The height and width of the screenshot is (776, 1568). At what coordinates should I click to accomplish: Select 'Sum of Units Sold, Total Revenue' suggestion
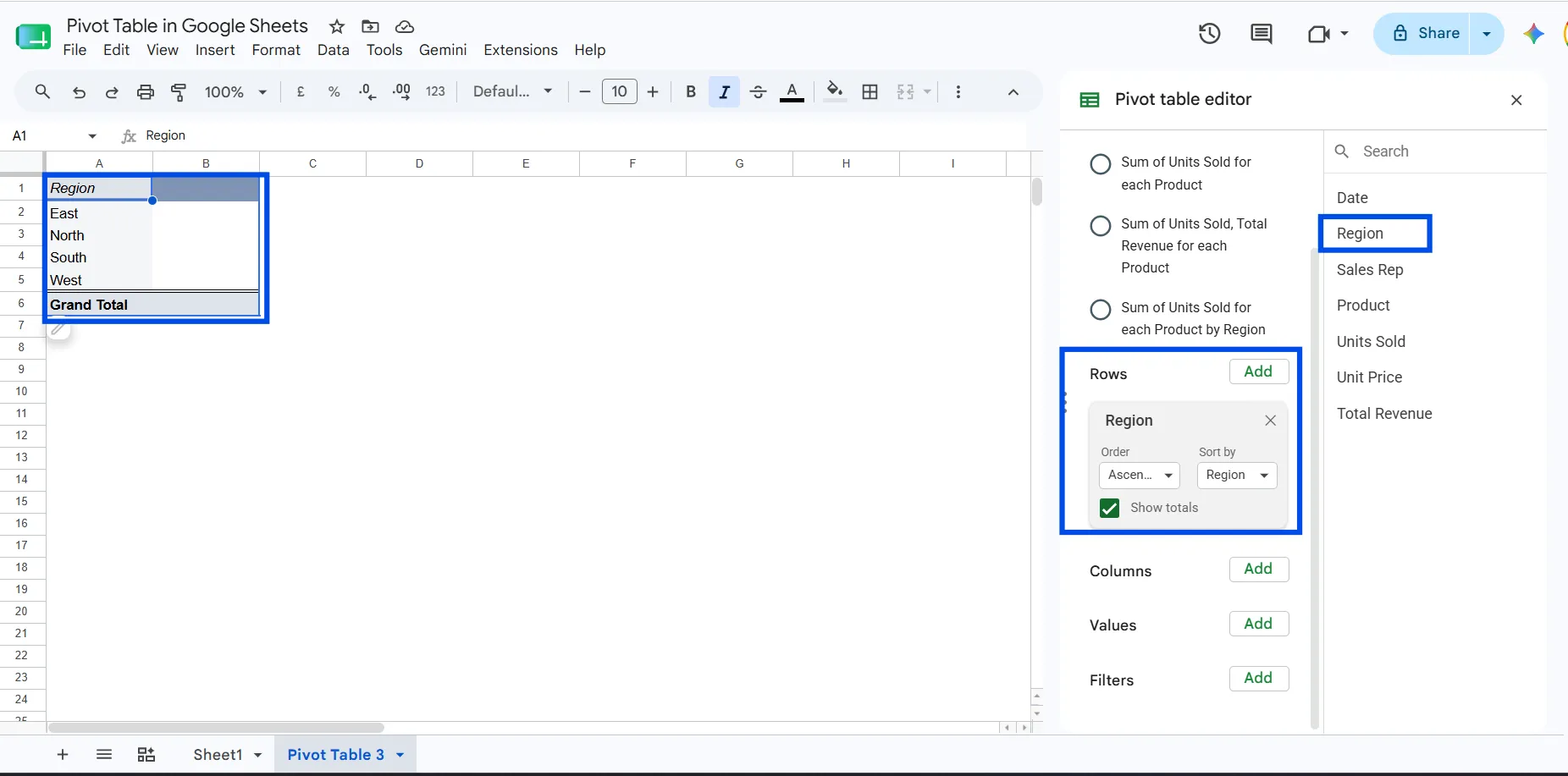tap(1101, 226)
